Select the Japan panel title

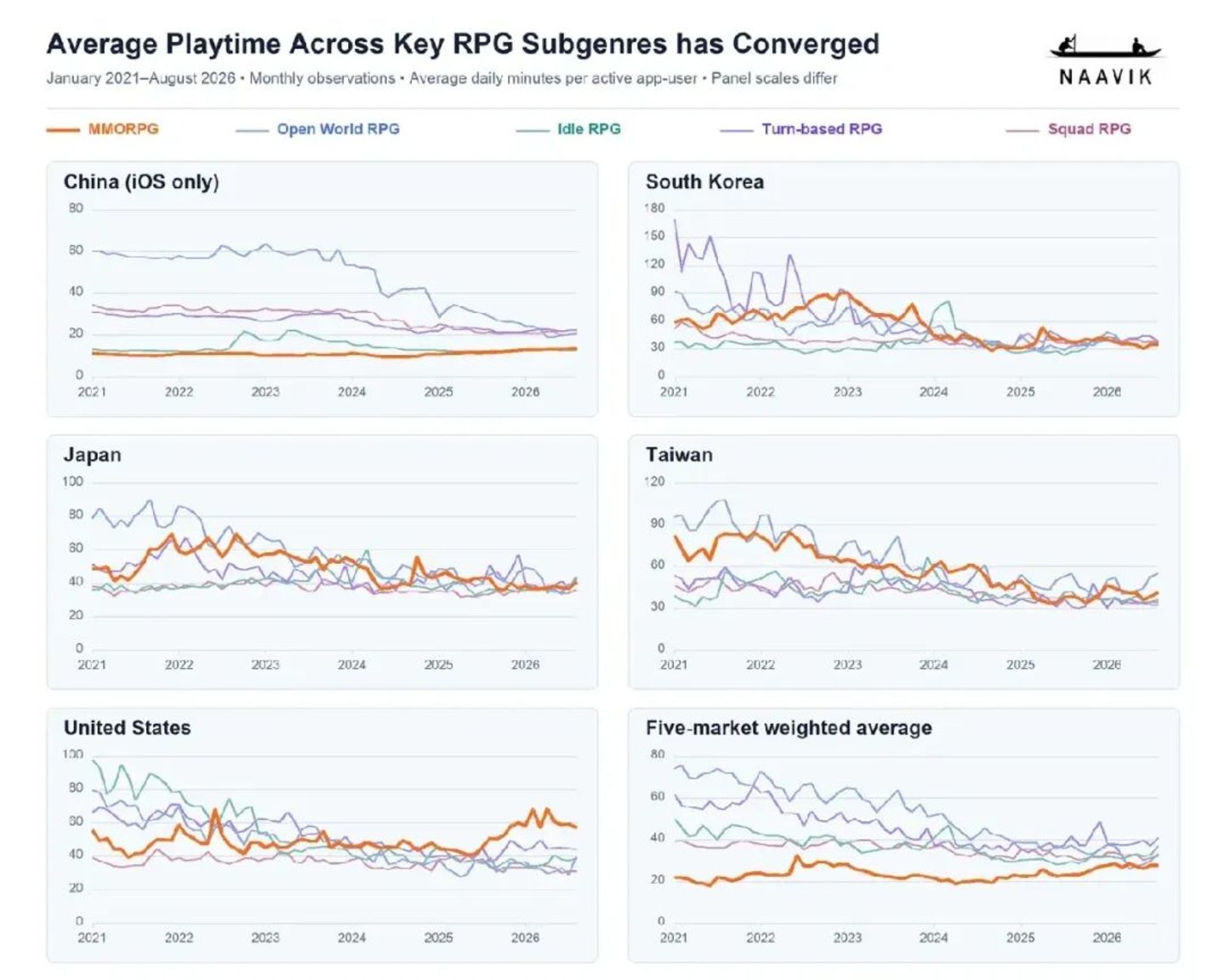[x=92, y=455]
